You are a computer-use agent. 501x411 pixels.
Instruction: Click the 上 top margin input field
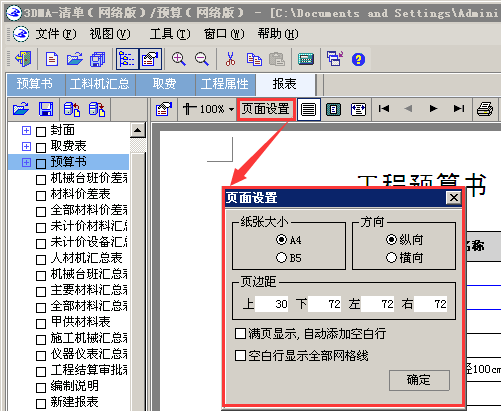pos(272,304)
